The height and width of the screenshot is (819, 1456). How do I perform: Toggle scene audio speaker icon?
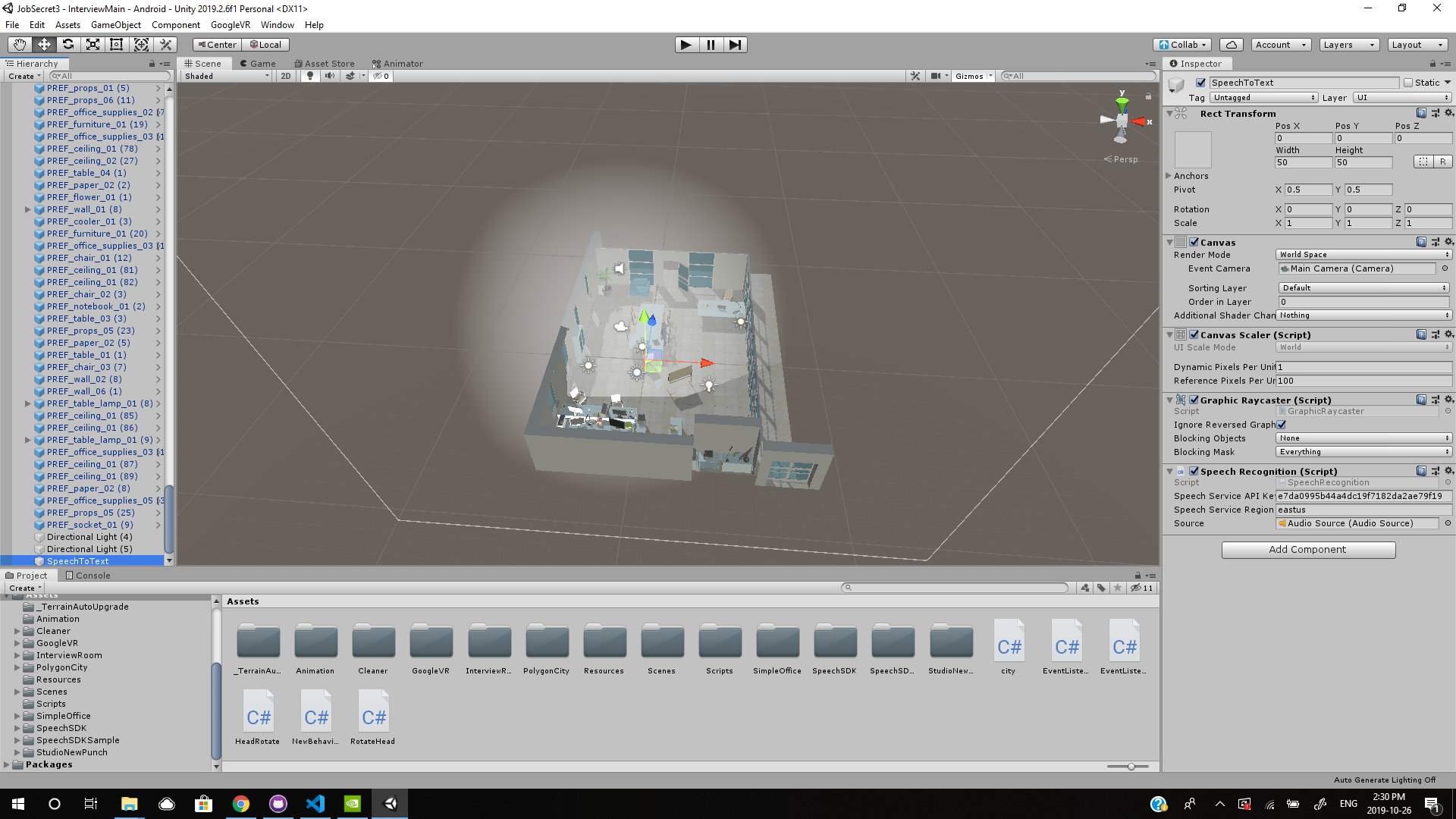[330, 76]
